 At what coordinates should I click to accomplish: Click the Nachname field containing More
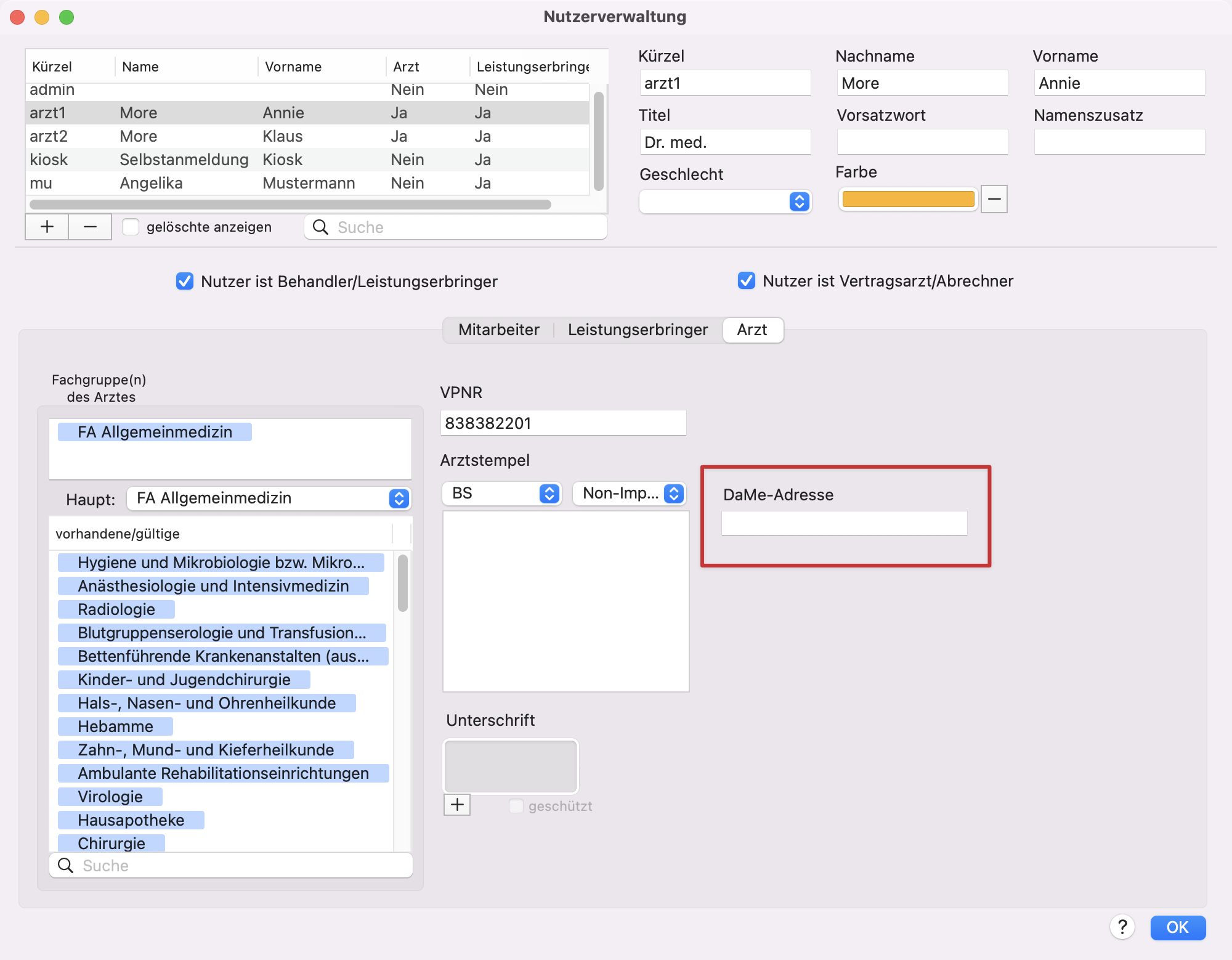pos(922,83)
